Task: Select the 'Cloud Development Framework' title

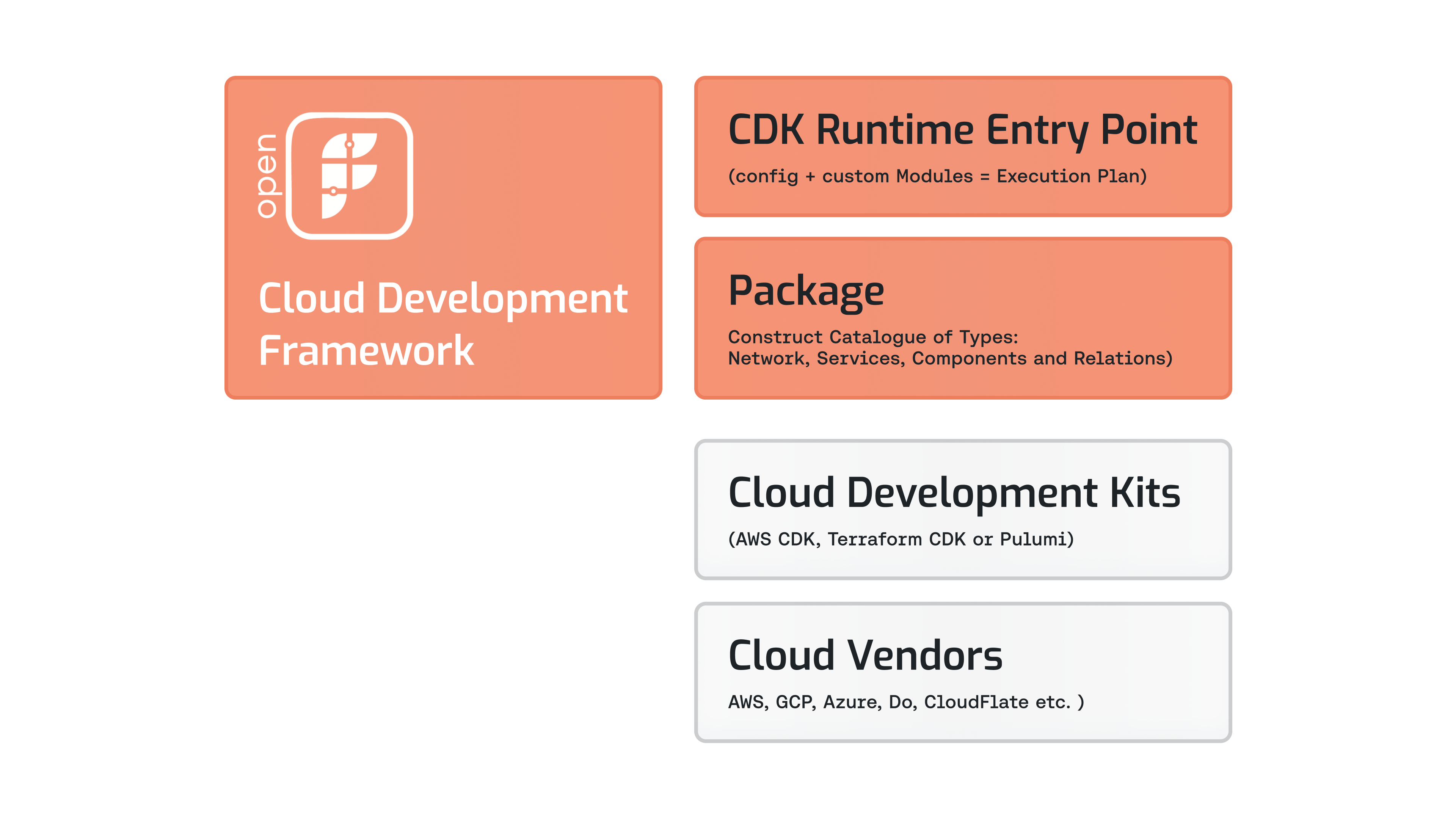Action: coord(443,324)
